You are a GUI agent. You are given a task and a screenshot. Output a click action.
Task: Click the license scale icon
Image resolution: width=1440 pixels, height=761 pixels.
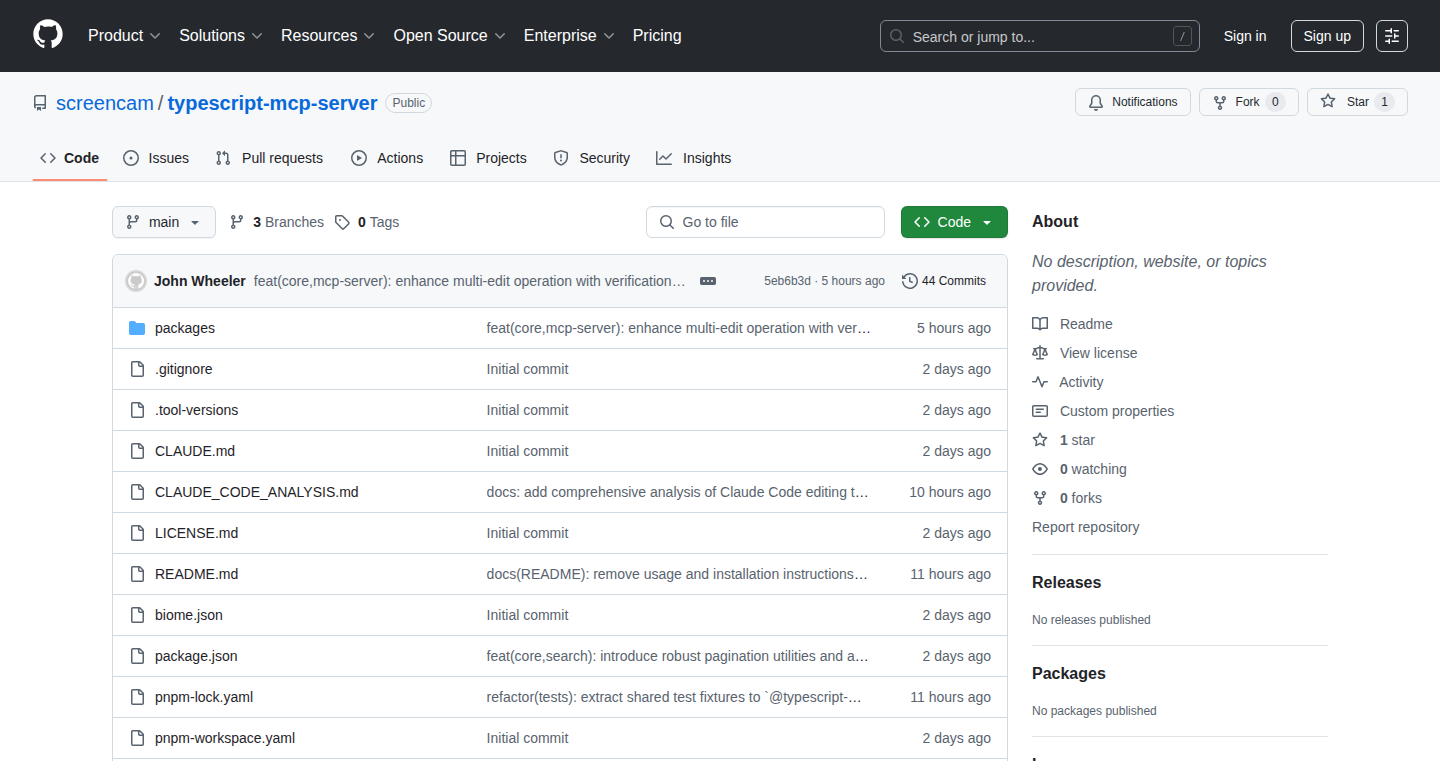[x=1040, y=353]
